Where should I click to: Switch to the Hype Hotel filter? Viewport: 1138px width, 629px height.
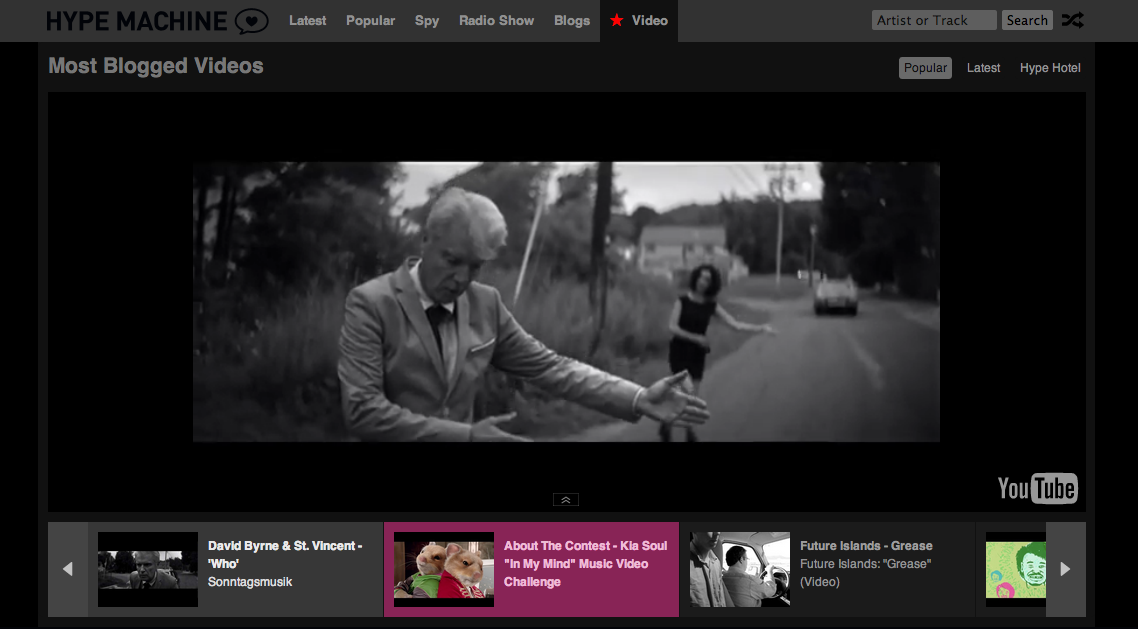[1050, 67]
